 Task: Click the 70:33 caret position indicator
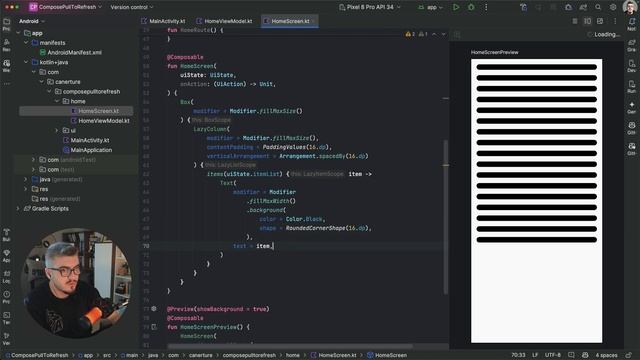pyautogui.click(x=518, y=355)
